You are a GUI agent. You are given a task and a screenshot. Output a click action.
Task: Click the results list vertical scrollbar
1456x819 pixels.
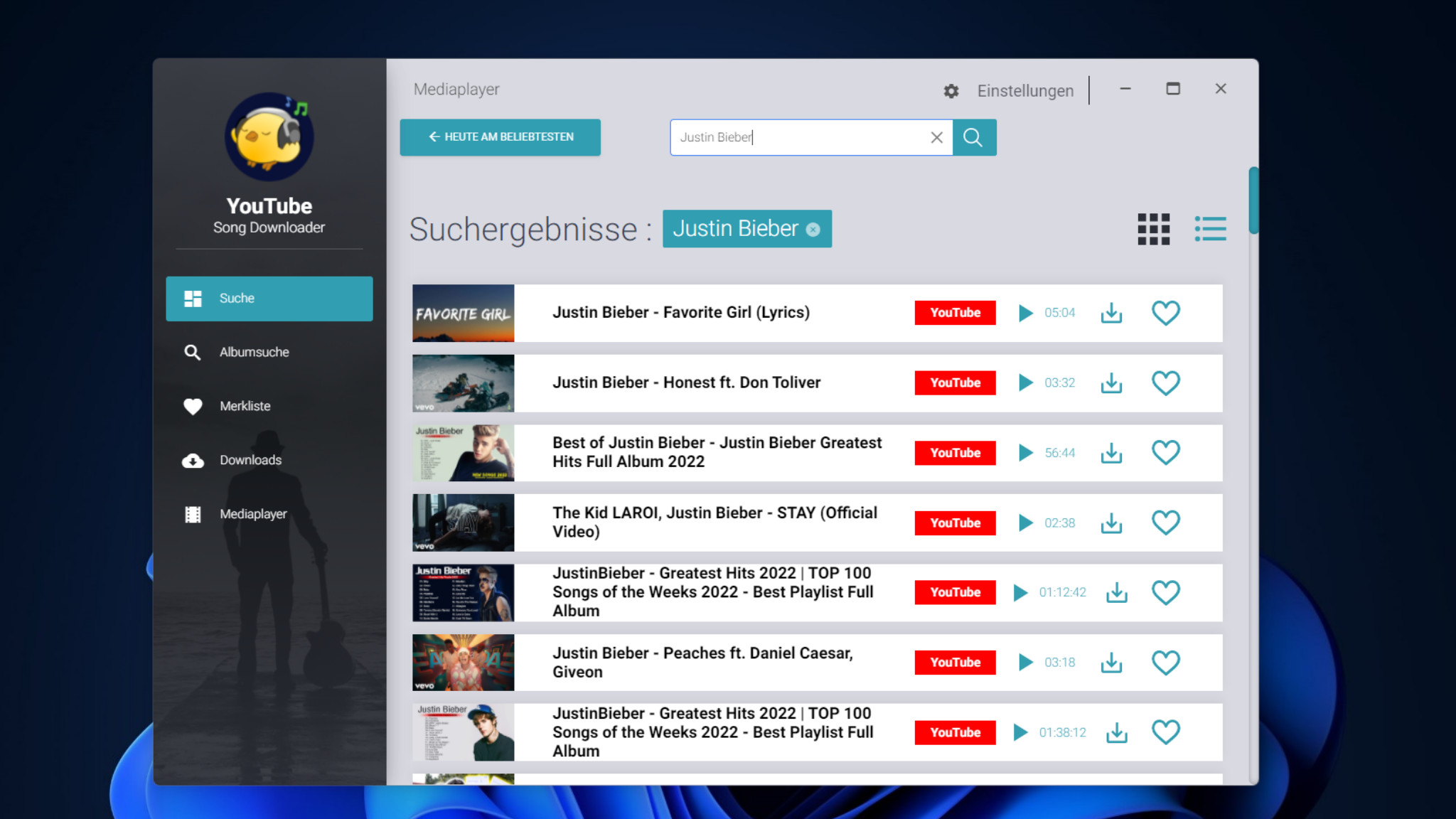[1253, 200]
